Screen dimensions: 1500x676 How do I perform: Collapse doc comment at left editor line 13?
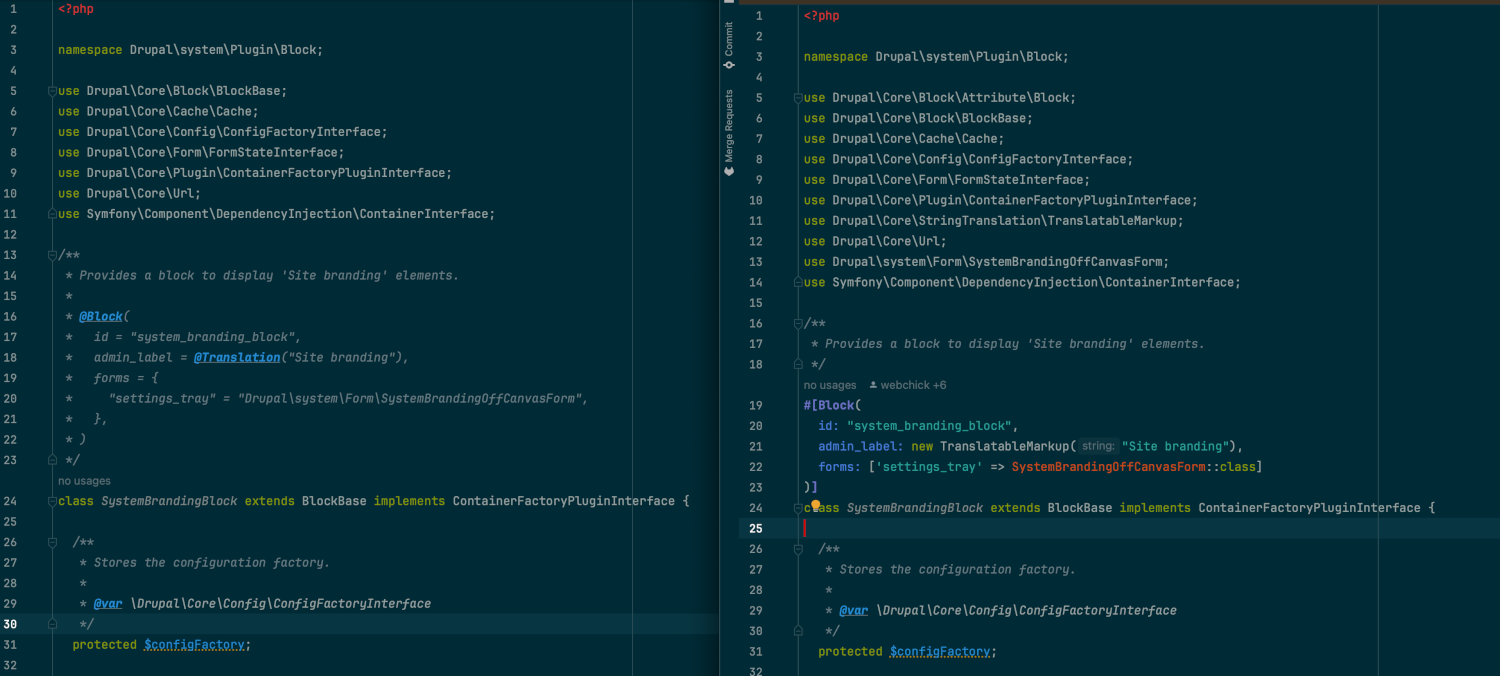click(52, 255)
